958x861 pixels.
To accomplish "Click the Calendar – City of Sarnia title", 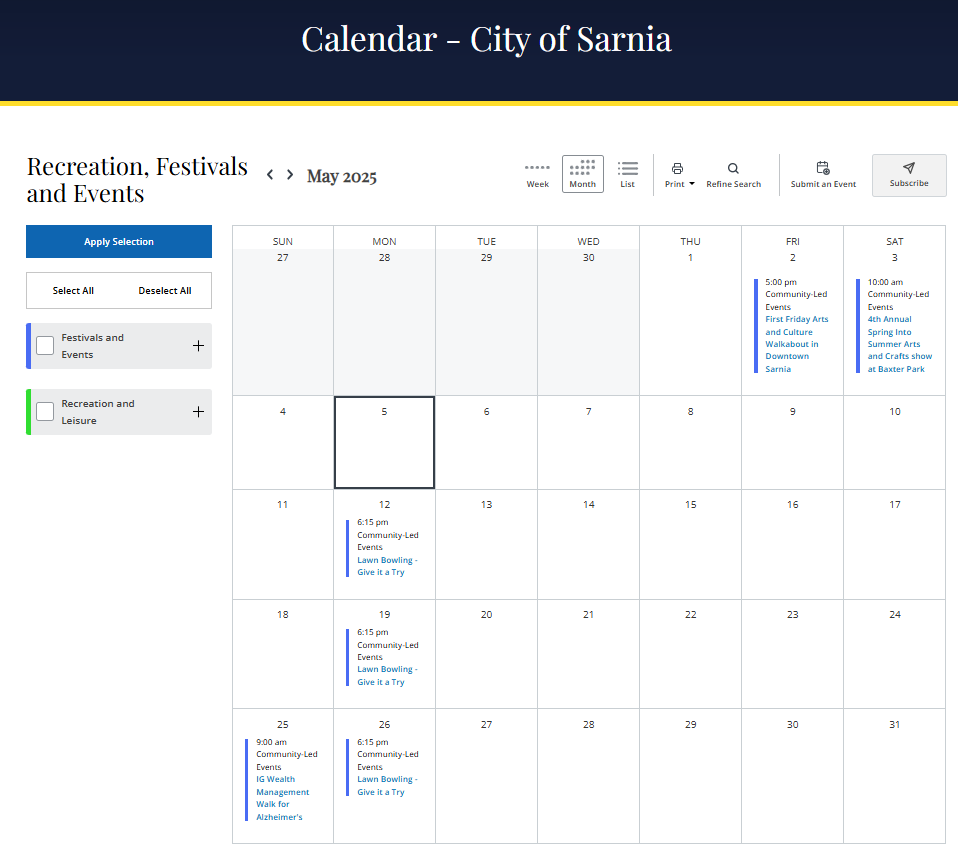I will tap(486, 39).
